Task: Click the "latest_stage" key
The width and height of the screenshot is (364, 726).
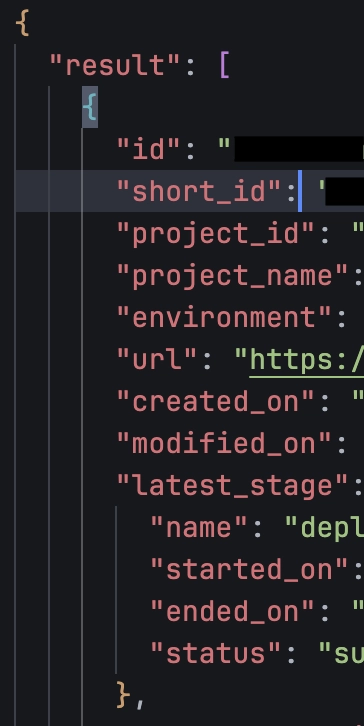Action: point(232,485)
